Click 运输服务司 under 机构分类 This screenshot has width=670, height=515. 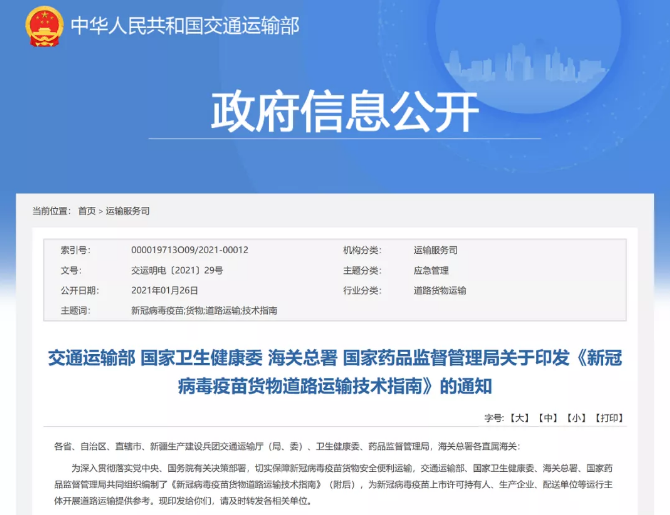(x=435, y=250)
